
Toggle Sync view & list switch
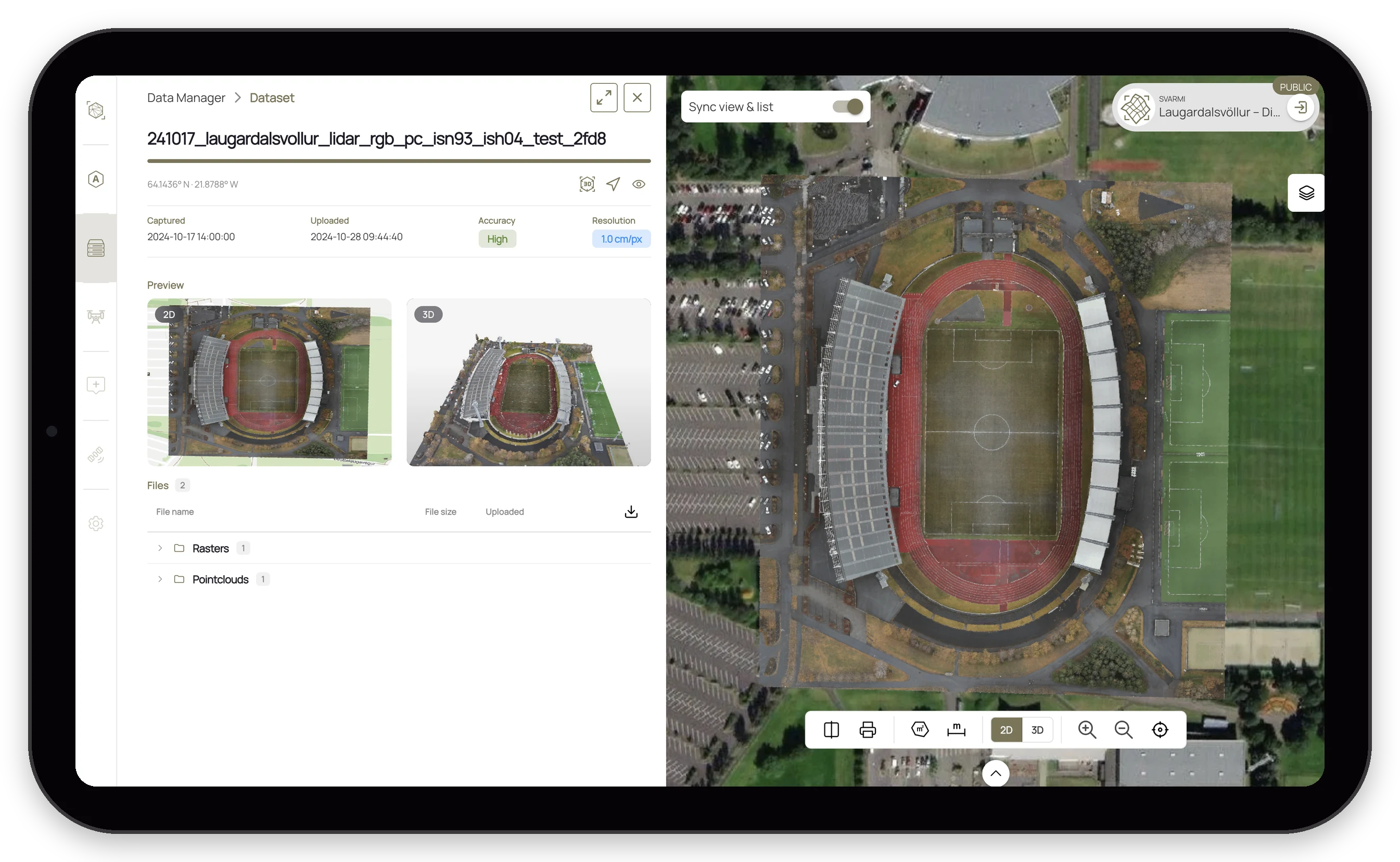pos(848,107)
